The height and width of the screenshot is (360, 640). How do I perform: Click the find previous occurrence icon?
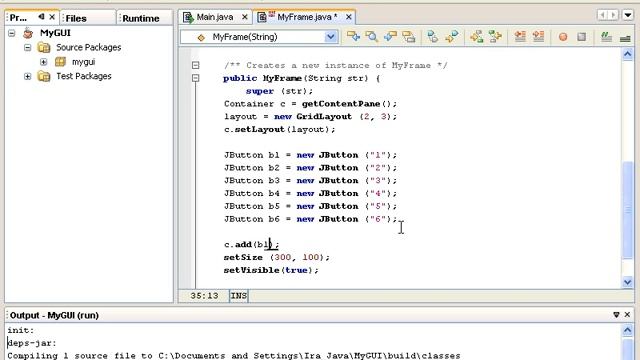390,37
